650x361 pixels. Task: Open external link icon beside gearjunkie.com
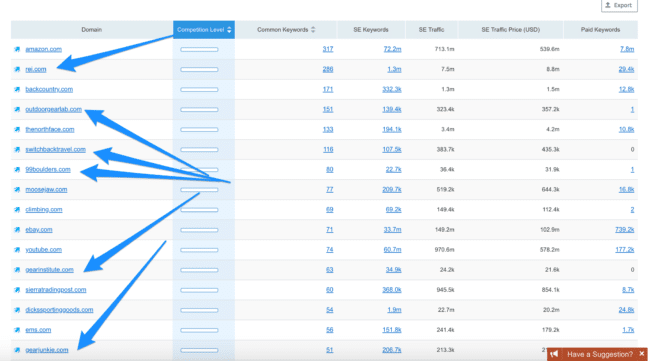[x=17, y=350]
